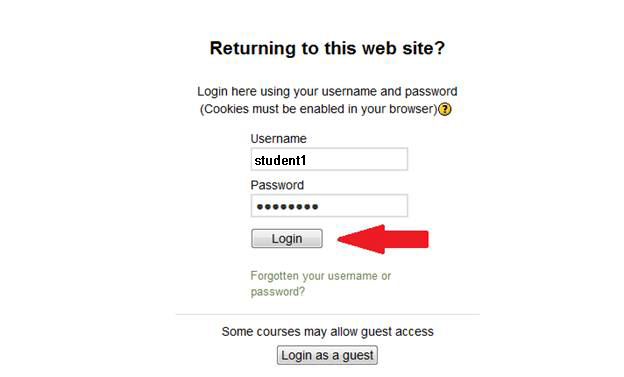
Task: Select the Login as a guest button
Action: [327, 355]
